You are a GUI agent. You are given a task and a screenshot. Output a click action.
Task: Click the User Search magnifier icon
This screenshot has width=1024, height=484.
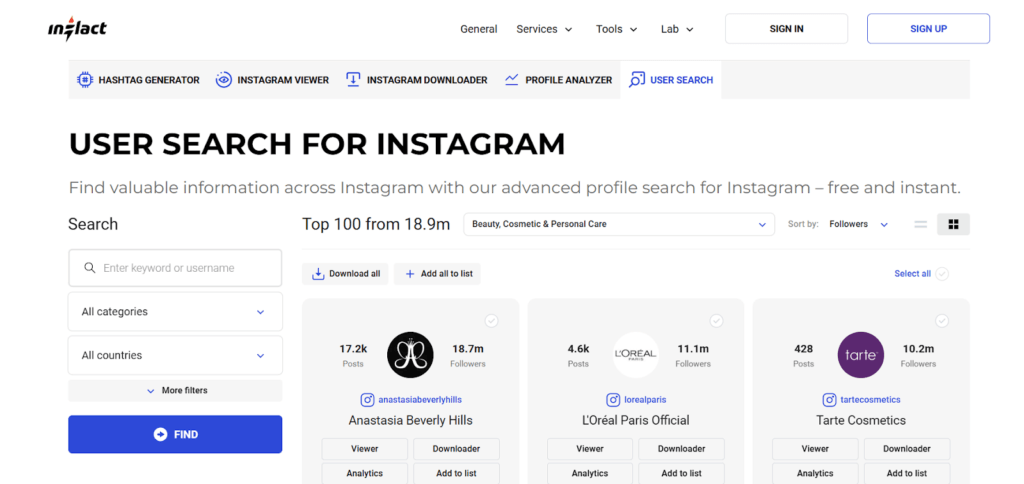pyautogui.click(x=636, y=80)
